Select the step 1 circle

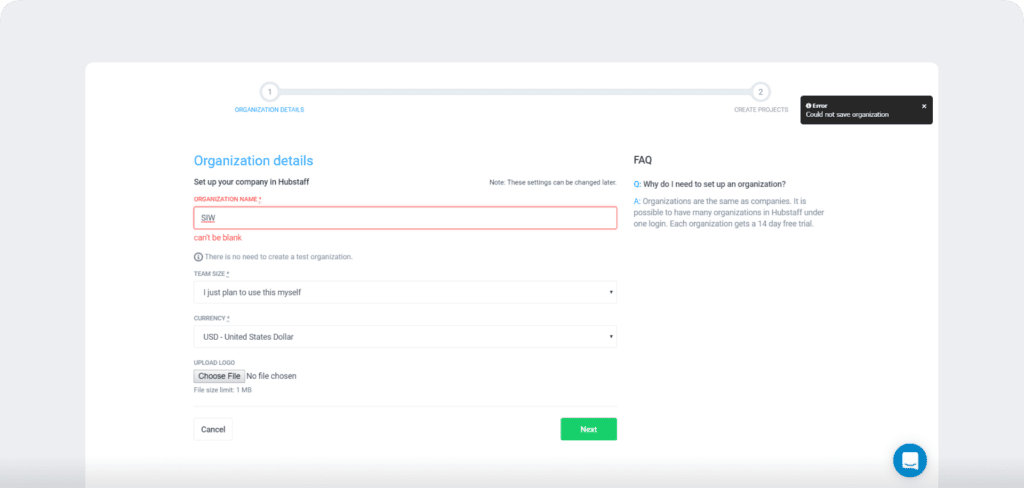270,92
